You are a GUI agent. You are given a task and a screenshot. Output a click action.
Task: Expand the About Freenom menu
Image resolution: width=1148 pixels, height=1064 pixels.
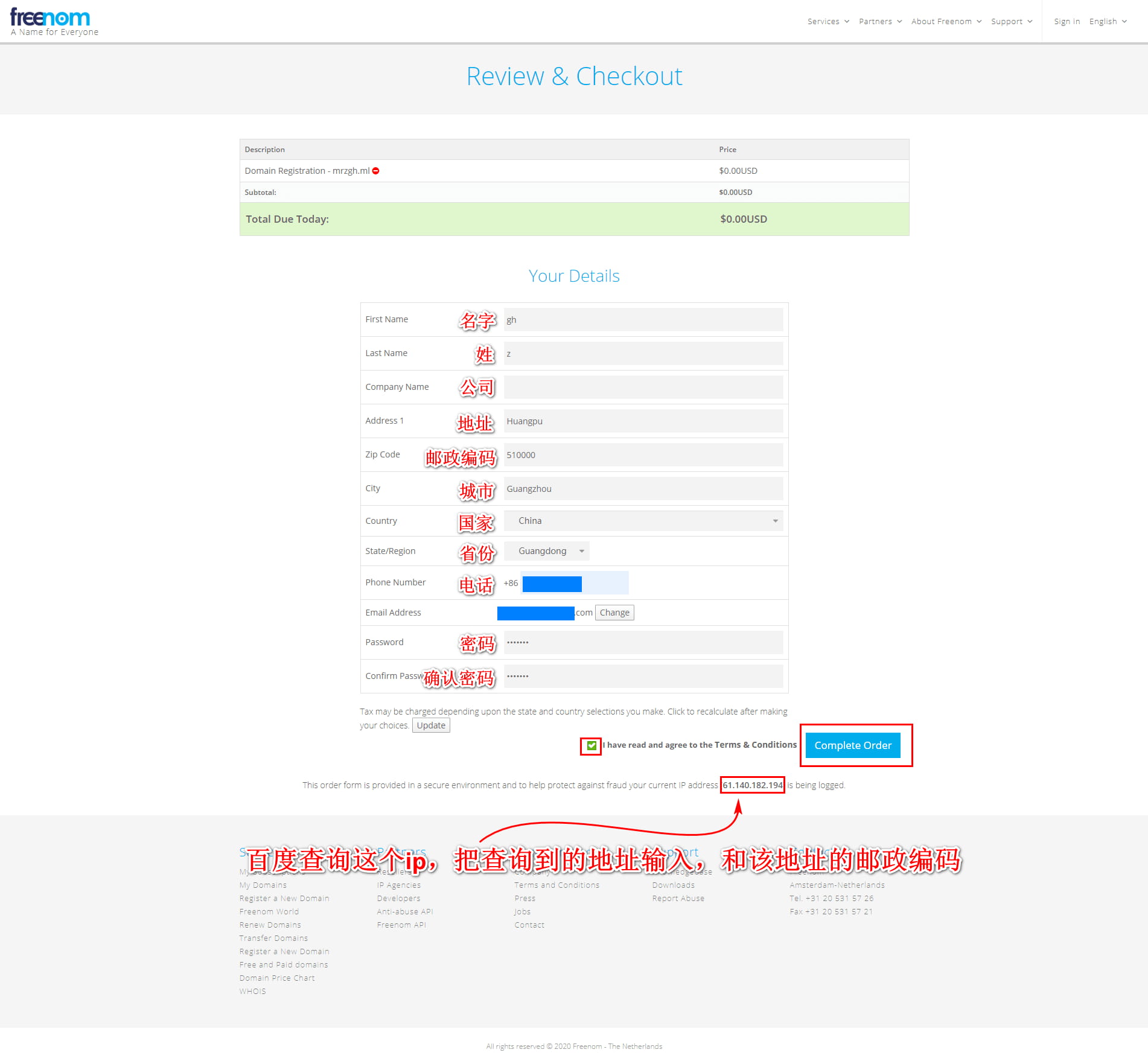pos(946,22)
